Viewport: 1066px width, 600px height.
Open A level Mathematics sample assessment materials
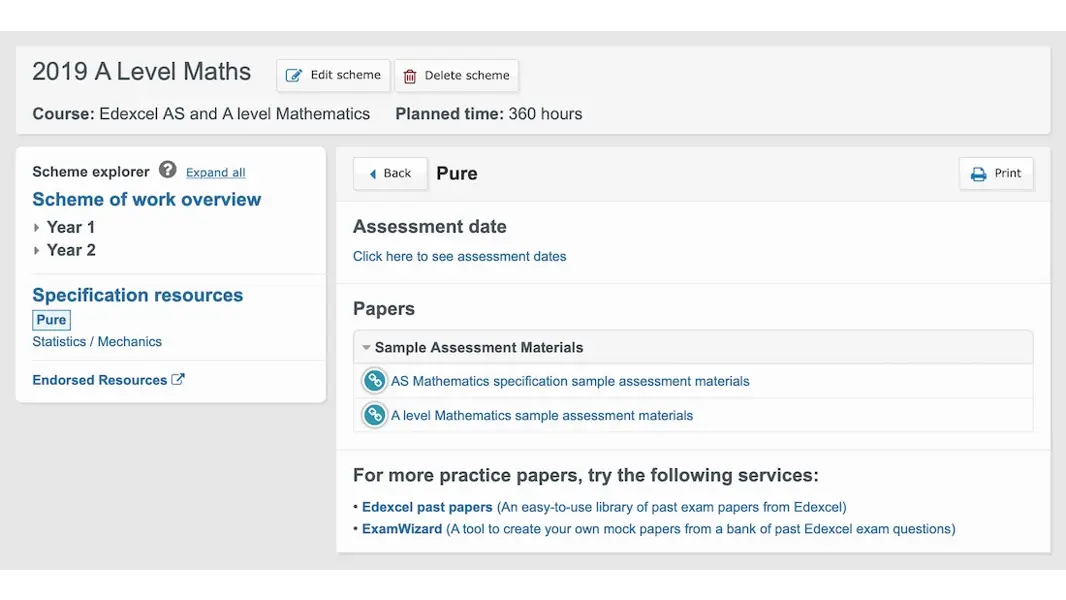click(542, 416)
